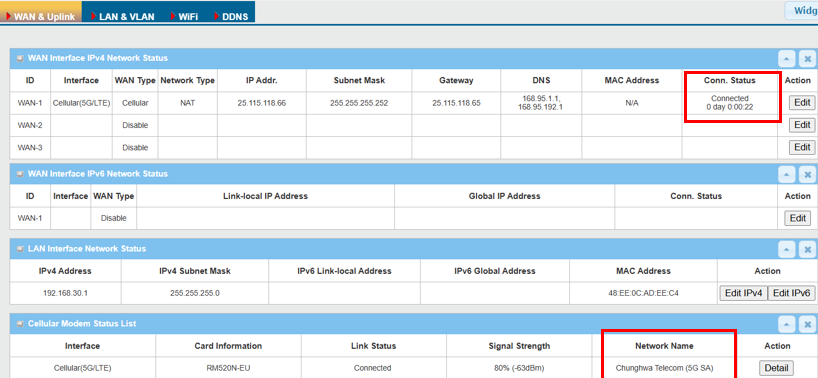
Task: Close the WAN Interface IPv6 Network Status panel
Action: [x=807, y=174]
